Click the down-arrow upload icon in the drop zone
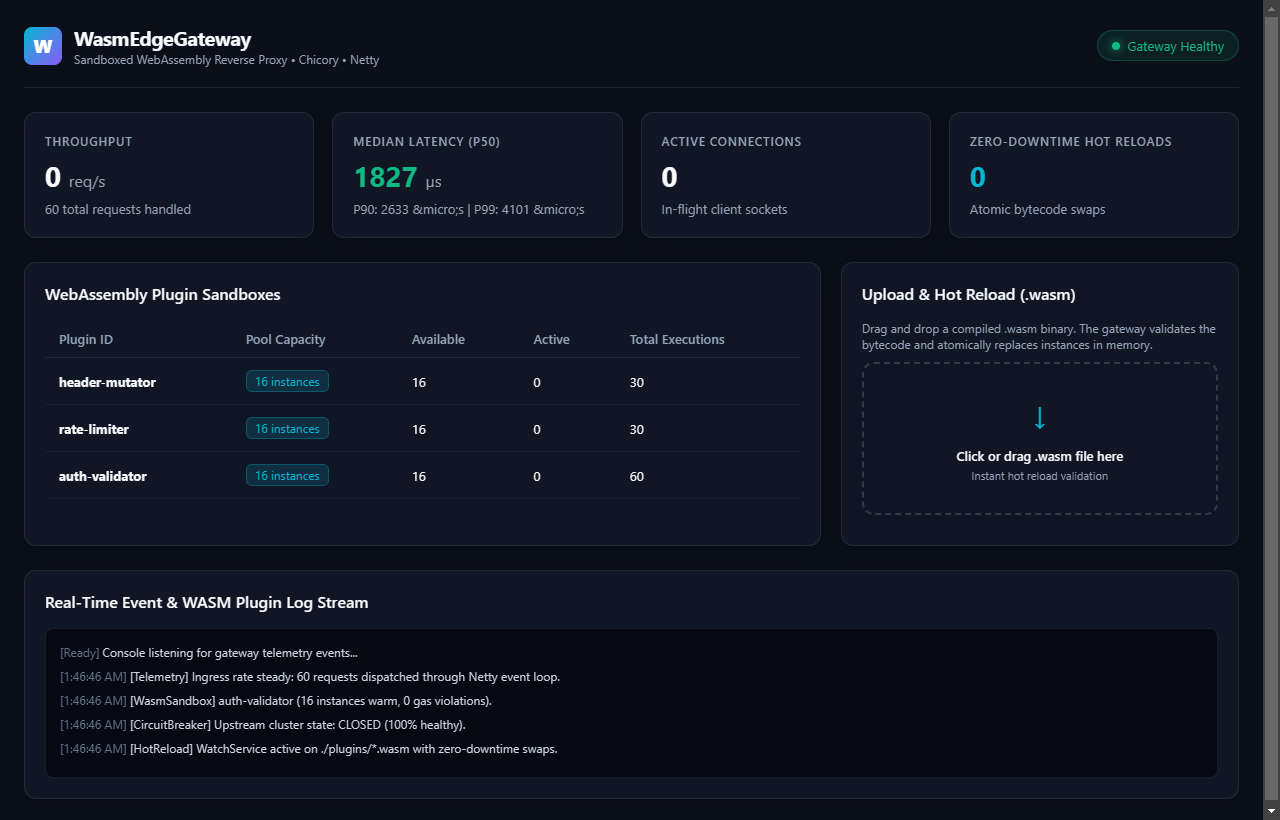The height and width of the screenshot is (820, 1280). 1040,418
